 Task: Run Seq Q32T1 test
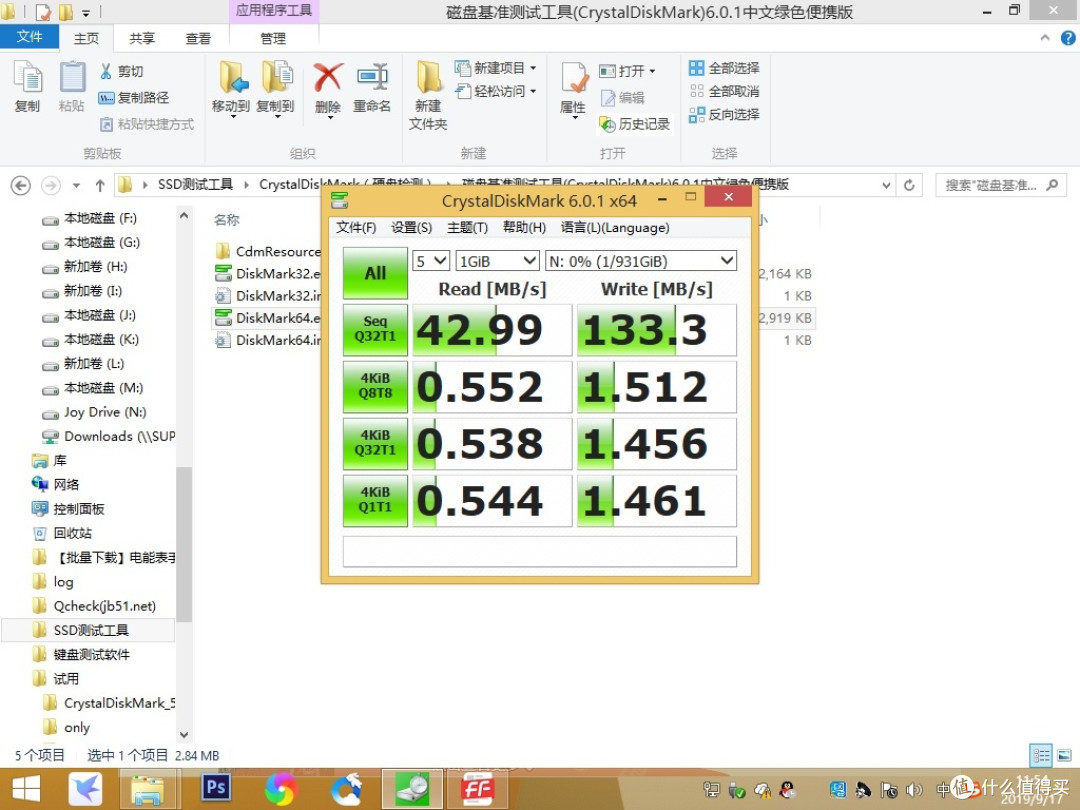(x=375, y=329)
